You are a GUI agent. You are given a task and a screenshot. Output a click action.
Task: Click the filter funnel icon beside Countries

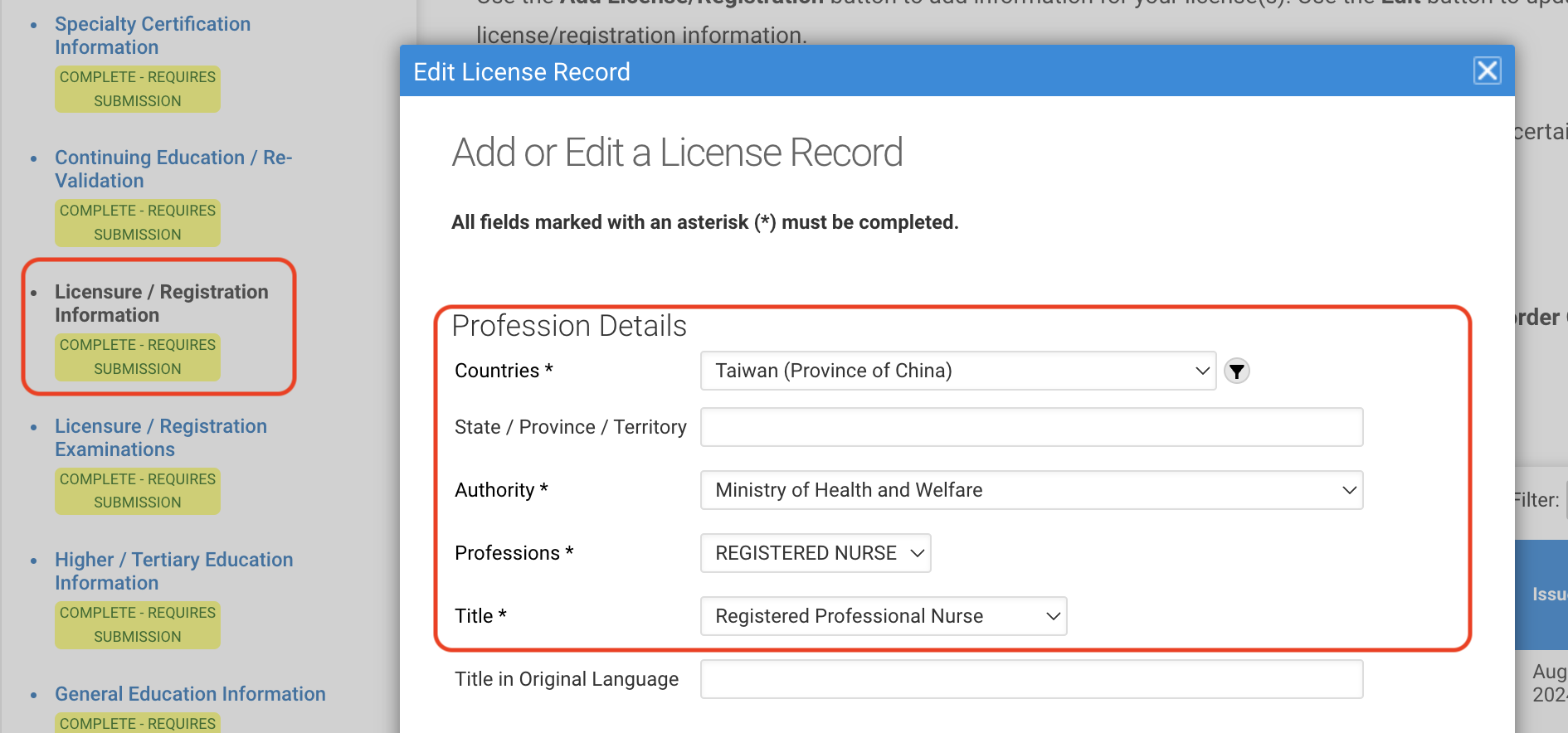click(1236, 371)
